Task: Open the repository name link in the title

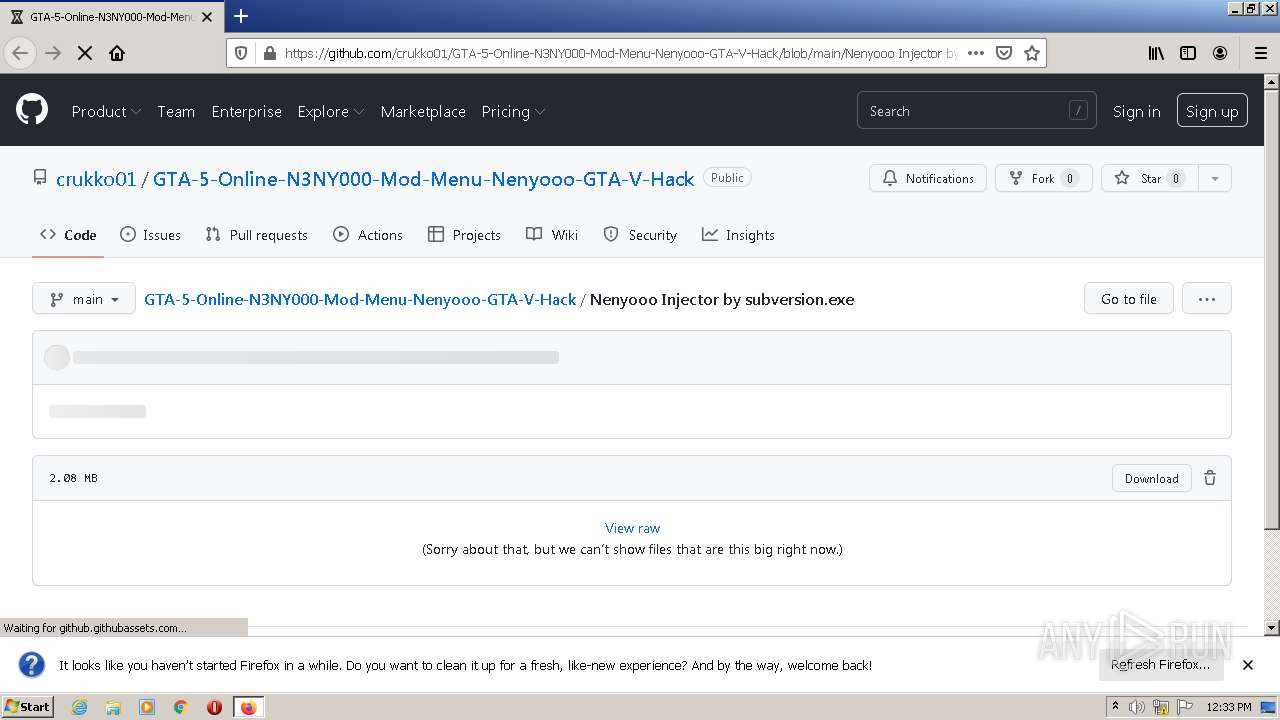Action: click(x=423, y=179)
